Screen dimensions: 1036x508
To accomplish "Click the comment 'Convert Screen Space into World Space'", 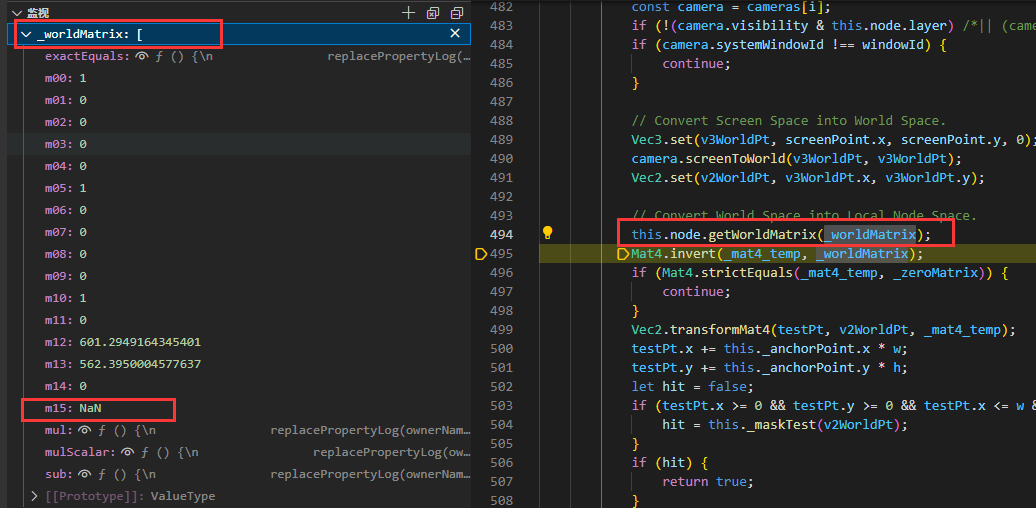I will 789,120.
